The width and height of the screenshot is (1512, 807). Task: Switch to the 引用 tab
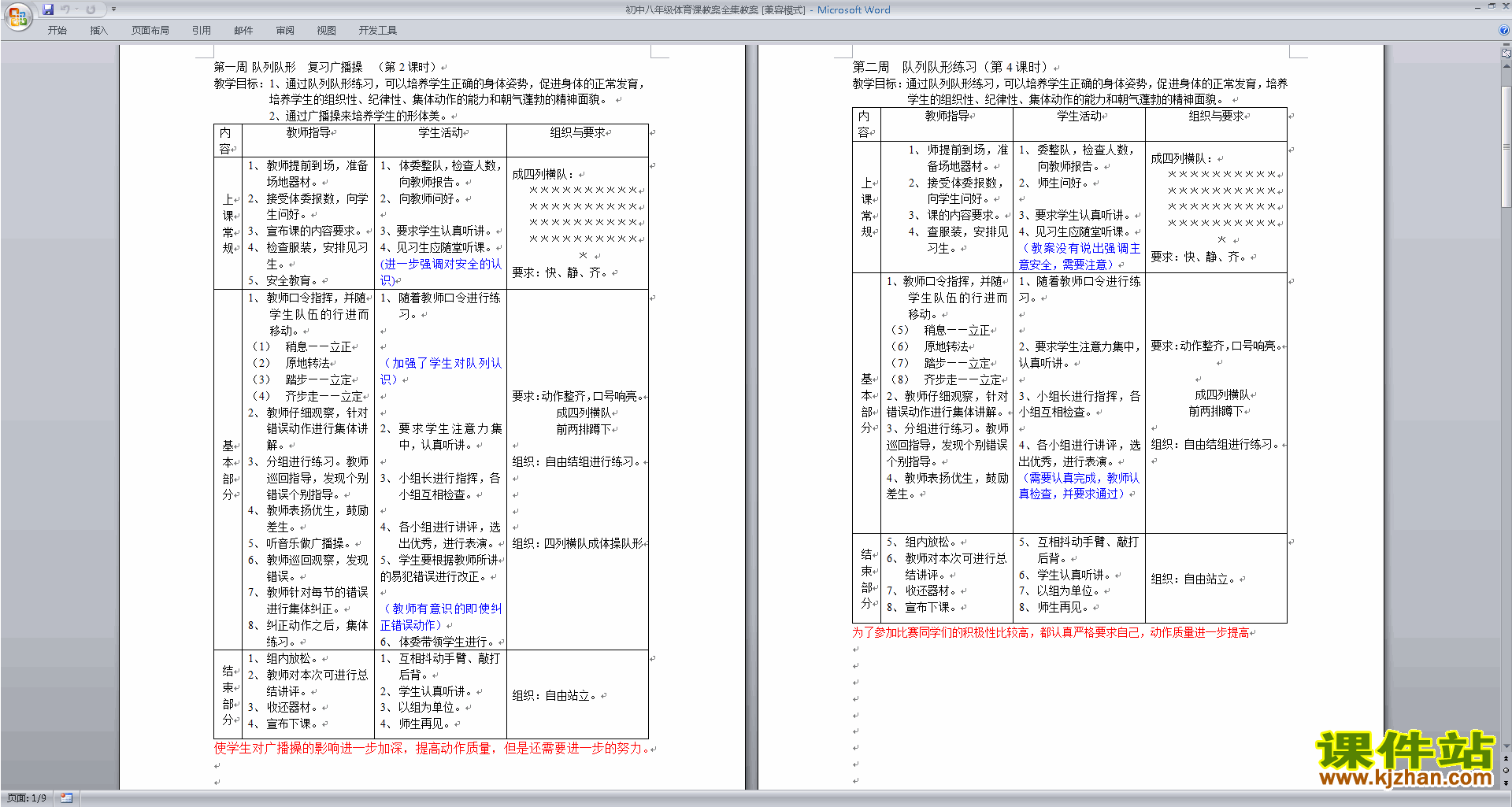pos(202,31)
